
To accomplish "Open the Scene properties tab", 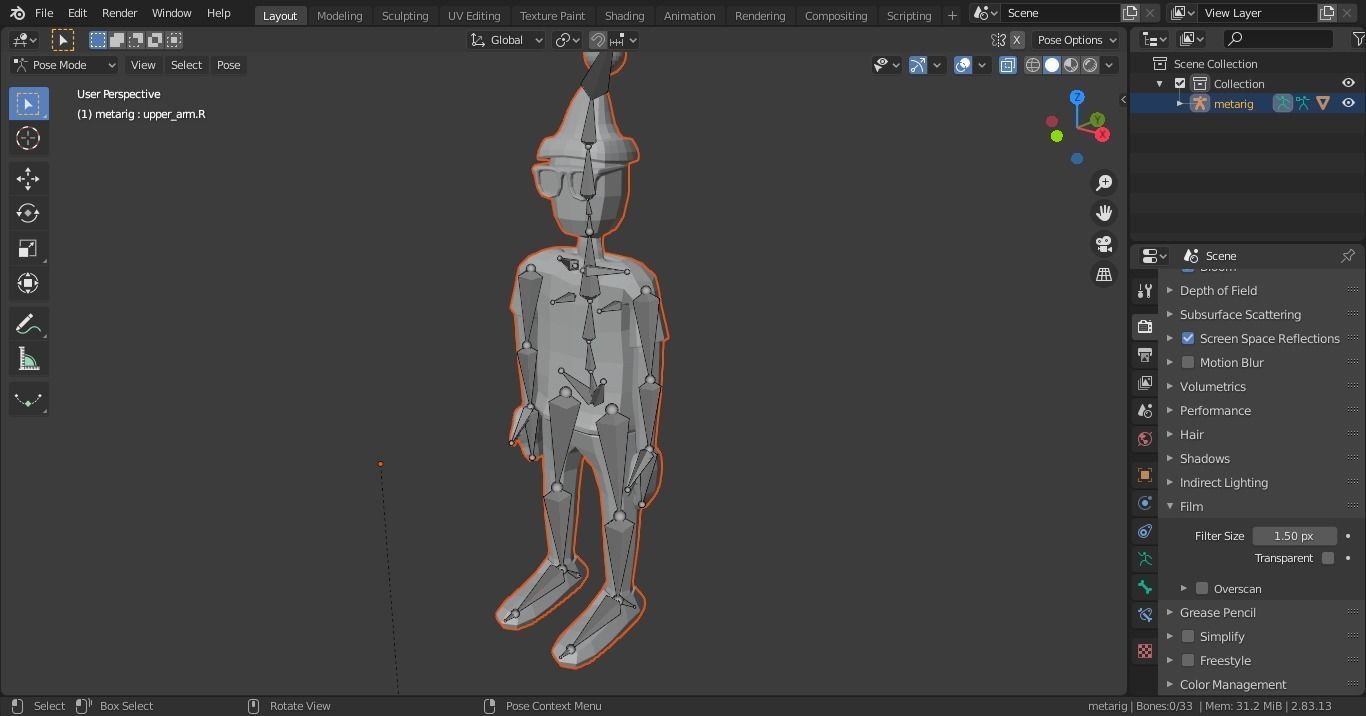I will (1145, 411).
